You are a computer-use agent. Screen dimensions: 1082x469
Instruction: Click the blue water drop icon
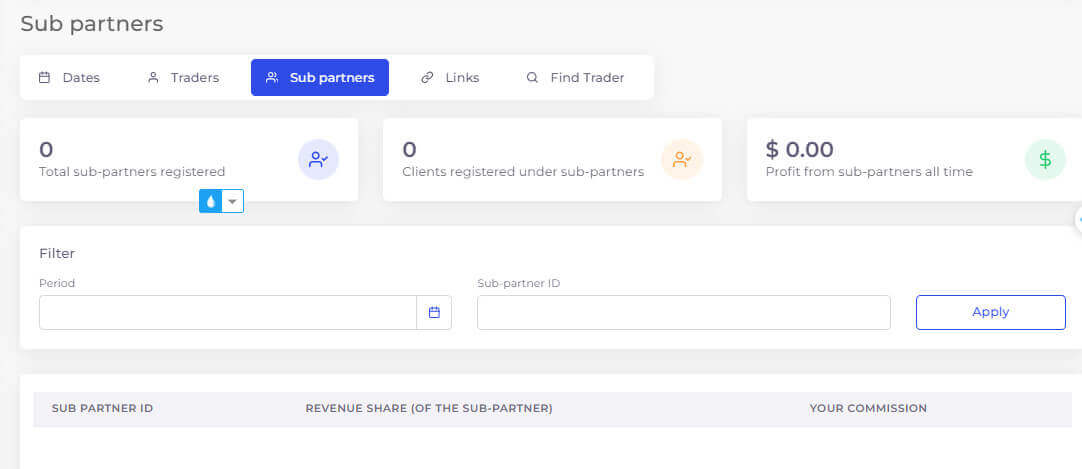[x=210, y=201]
